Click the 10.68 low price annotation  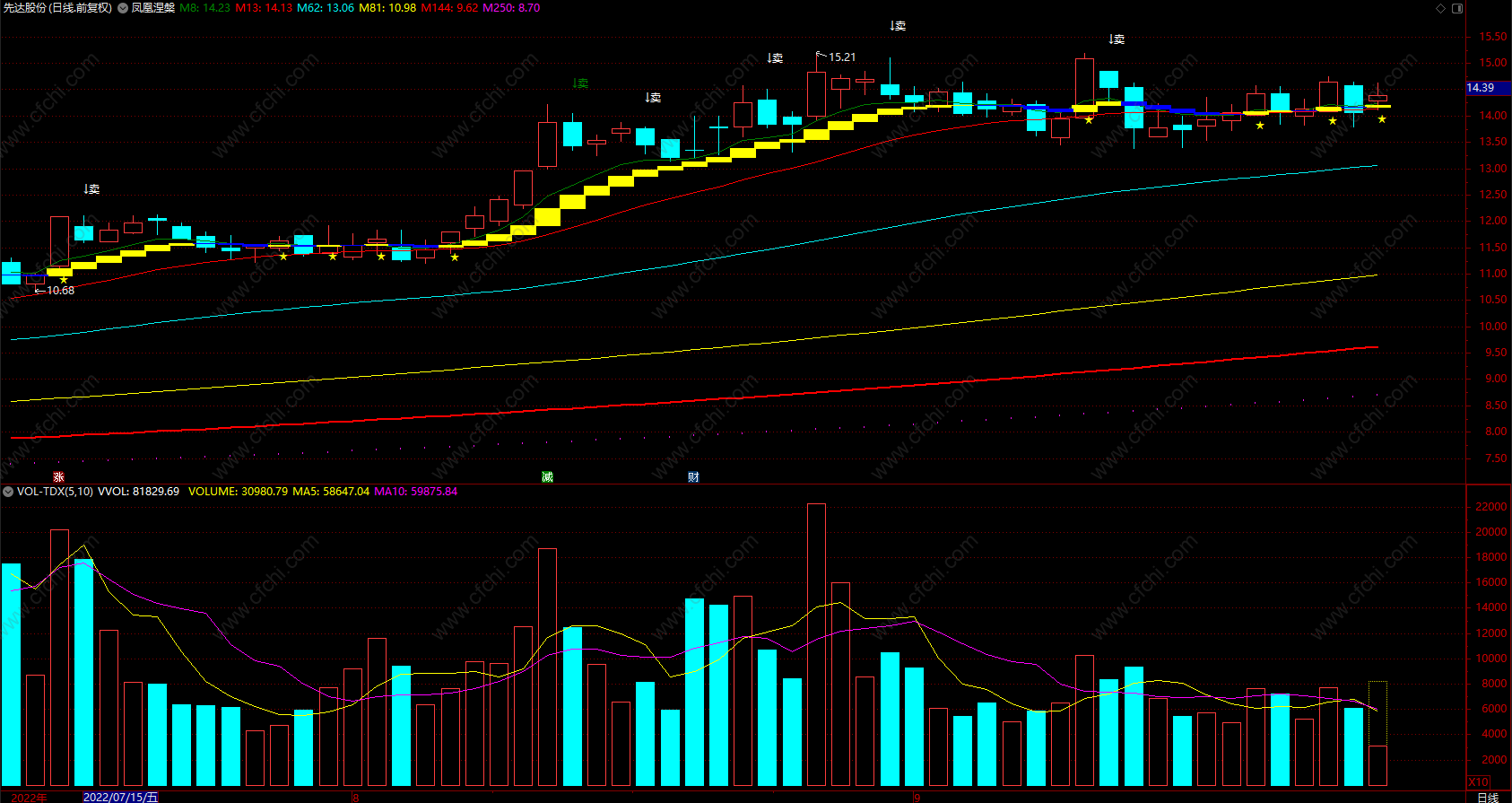[60, 291]
